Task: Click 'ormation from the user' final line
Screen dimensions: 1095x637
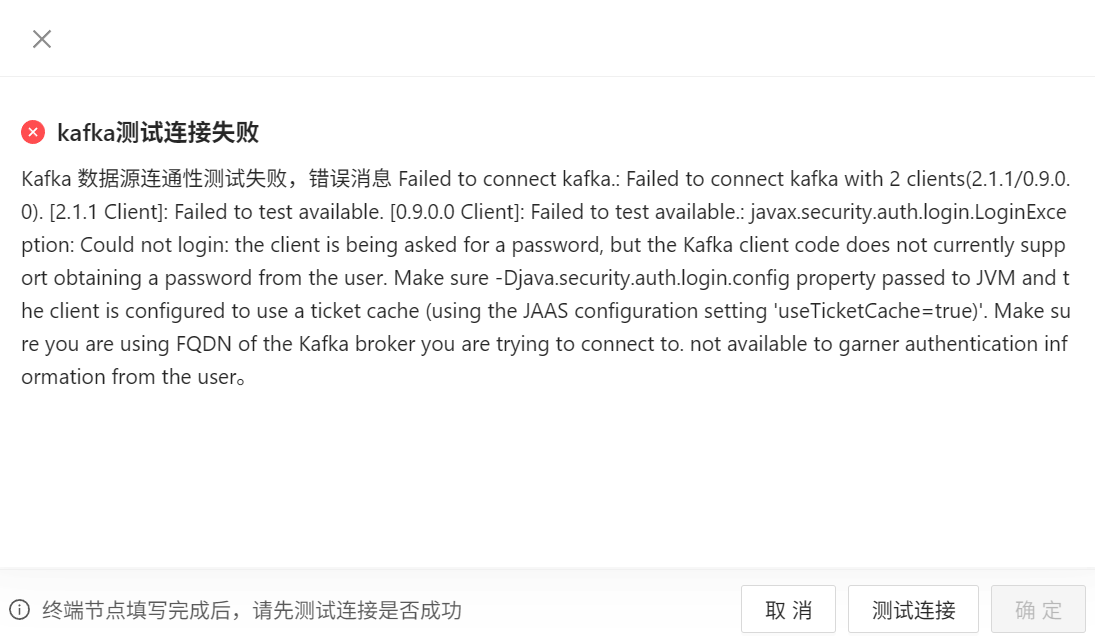Action: click(129, 377)
